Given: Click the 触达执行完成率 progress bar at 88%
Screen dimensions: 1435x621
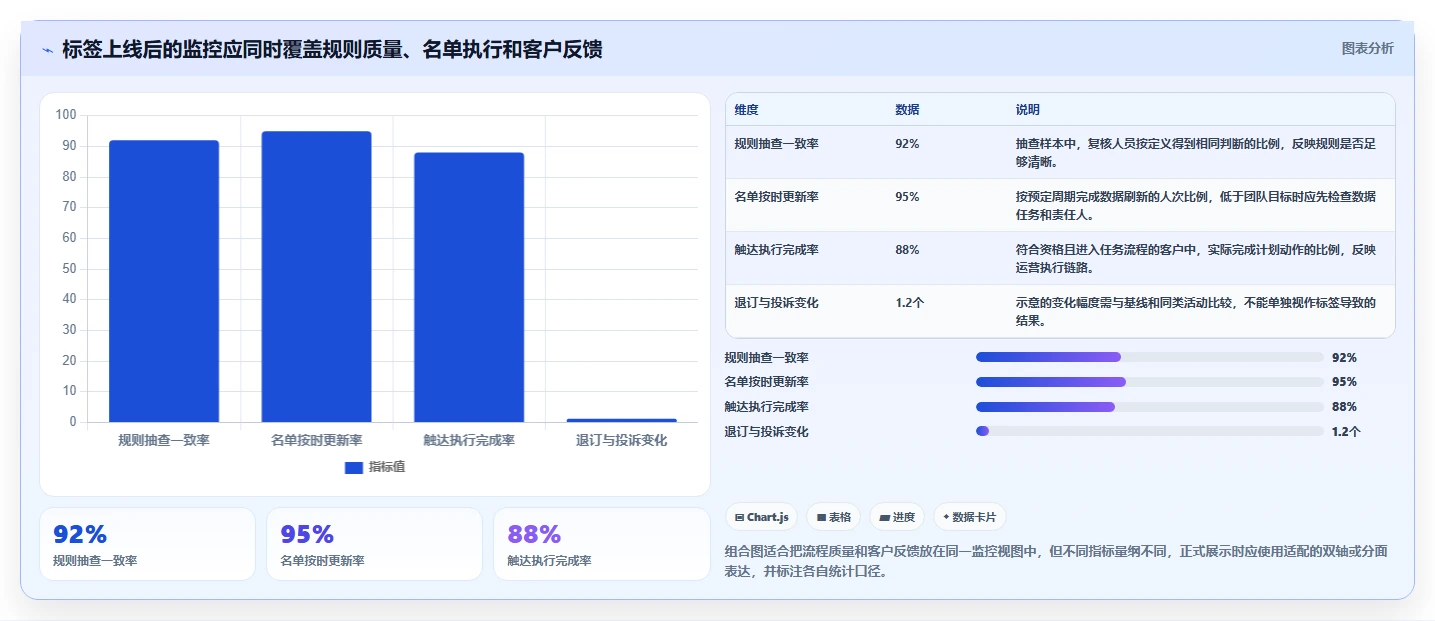Looking at the screenshot, I should [1150, 407].
